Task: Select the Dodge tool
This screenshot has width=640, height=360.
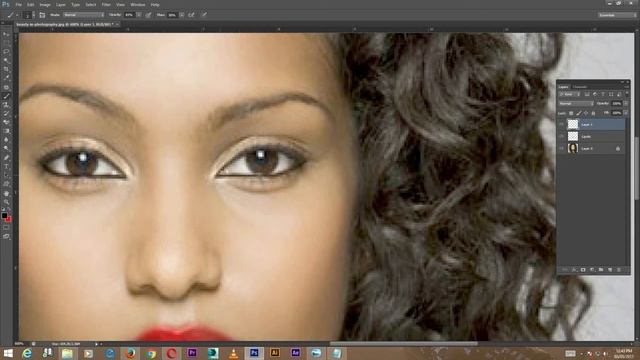Action: 6,149
